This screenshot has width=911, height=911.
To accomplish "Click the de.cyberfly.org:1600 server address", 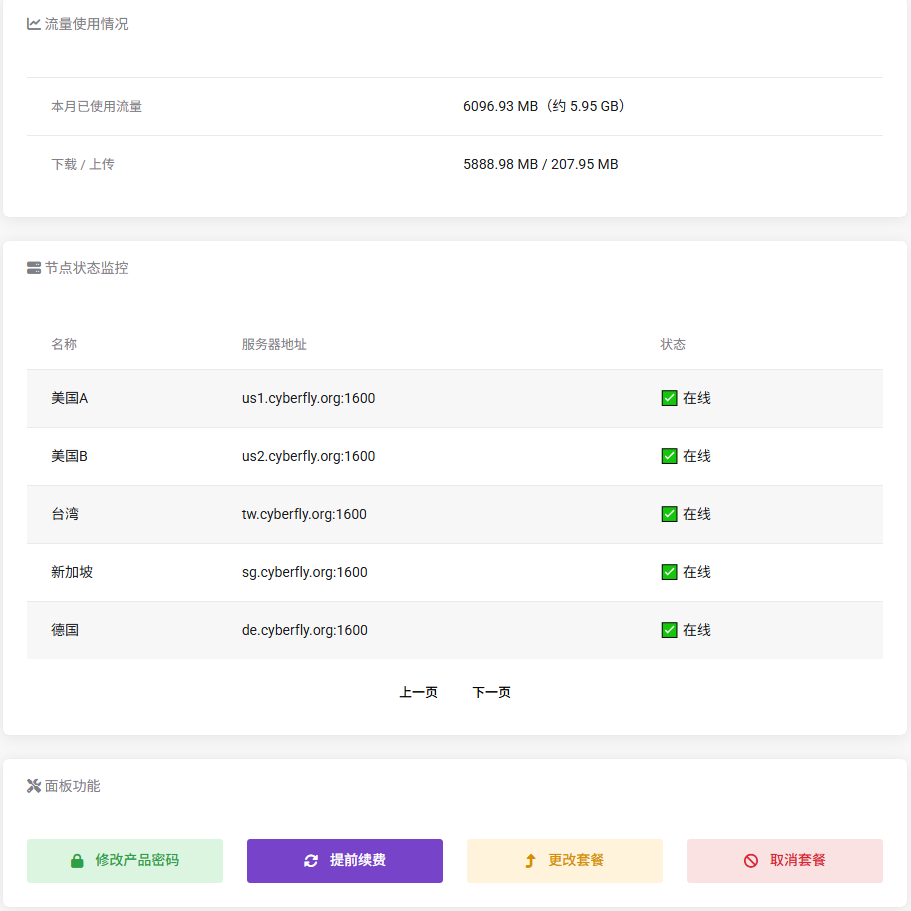I will [x=305, y=630].
